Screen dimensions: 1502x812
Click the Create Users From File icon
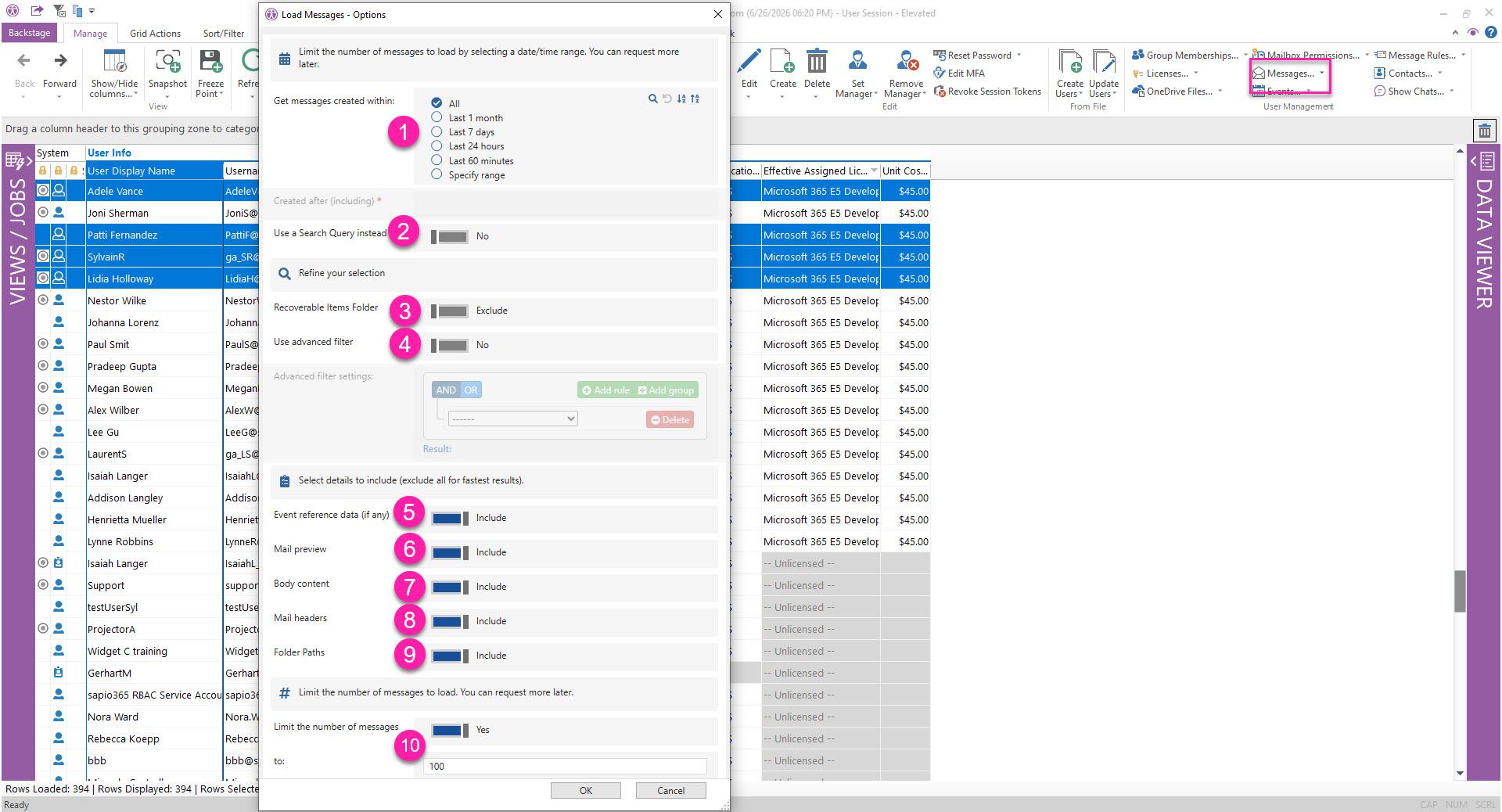click(1069, 61)
